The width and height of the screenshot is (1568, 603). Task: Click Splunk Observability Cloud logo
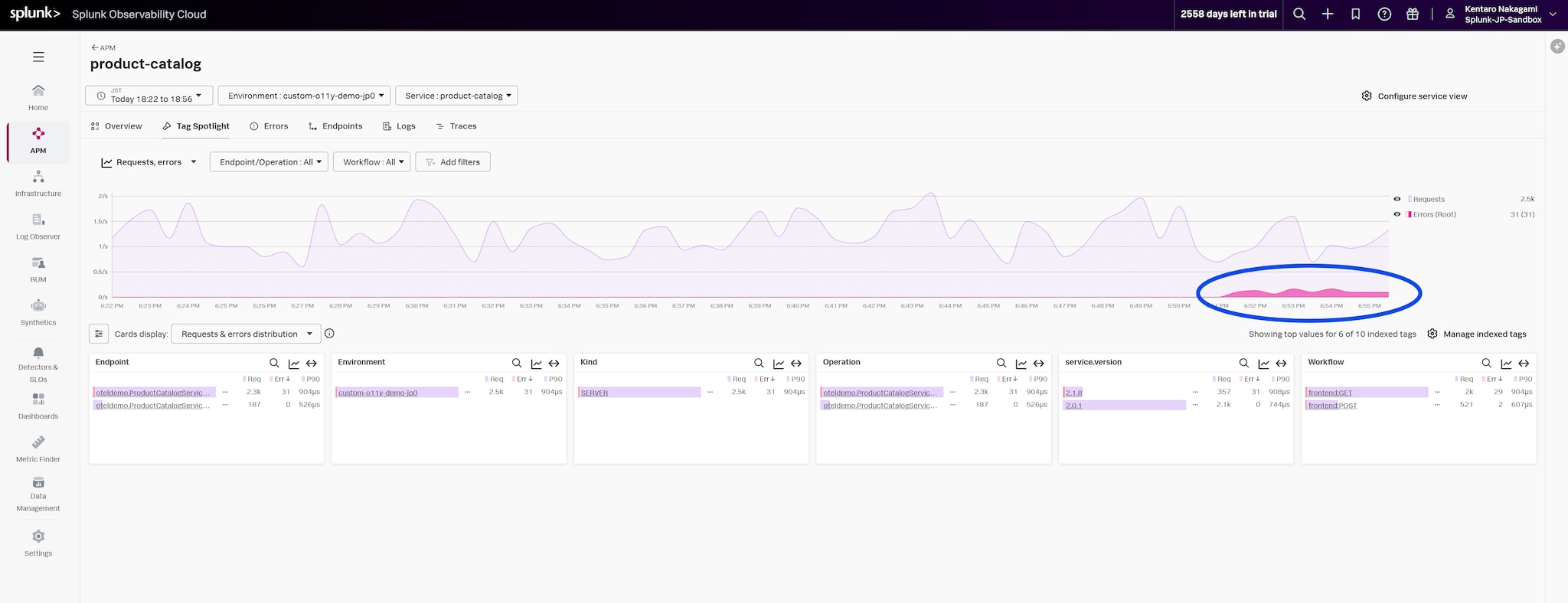pyautogui.click(x=108, y=14)
